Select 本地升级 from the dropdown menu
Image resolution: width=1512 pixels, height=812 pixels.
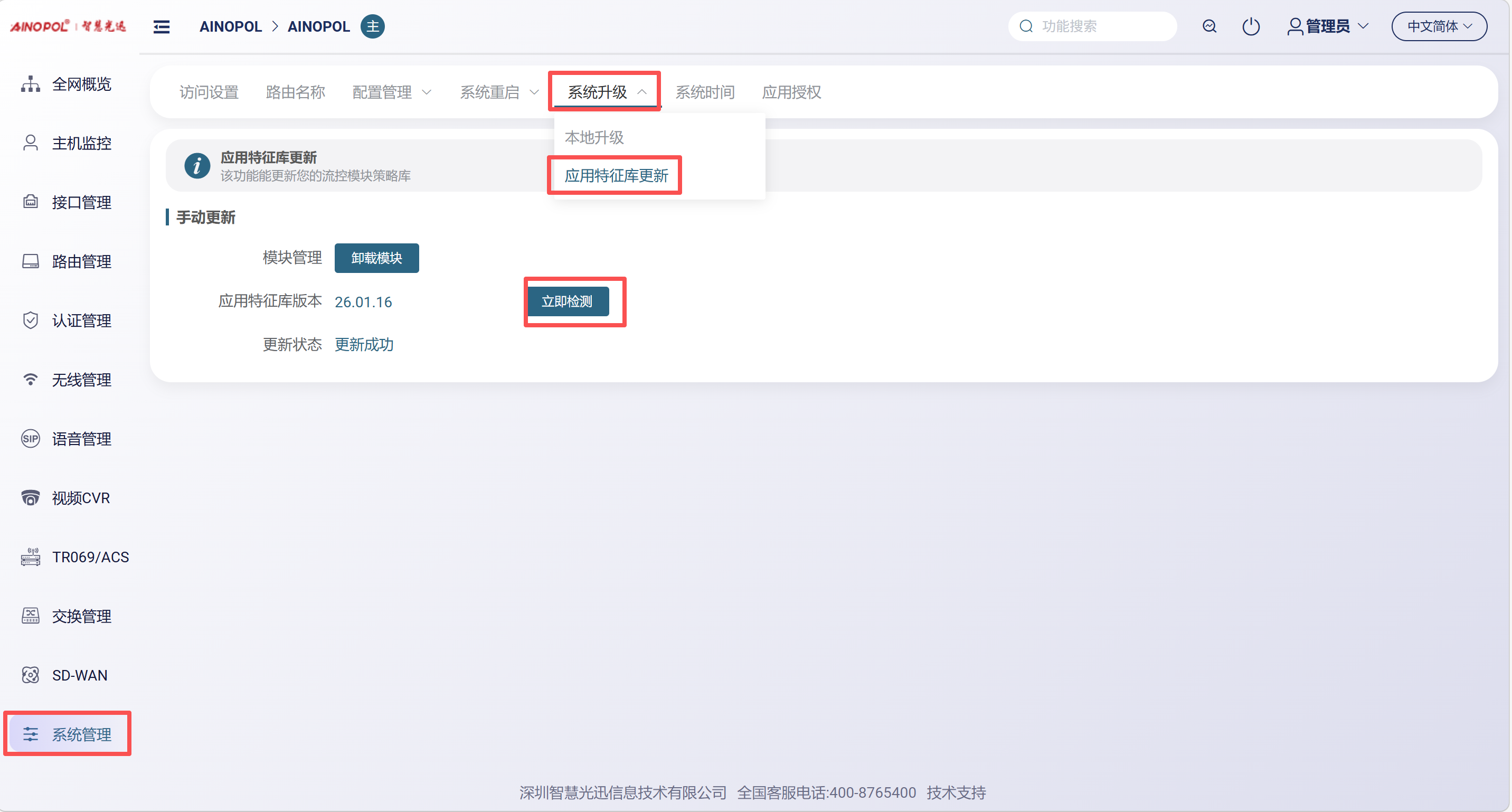point(594,137)
